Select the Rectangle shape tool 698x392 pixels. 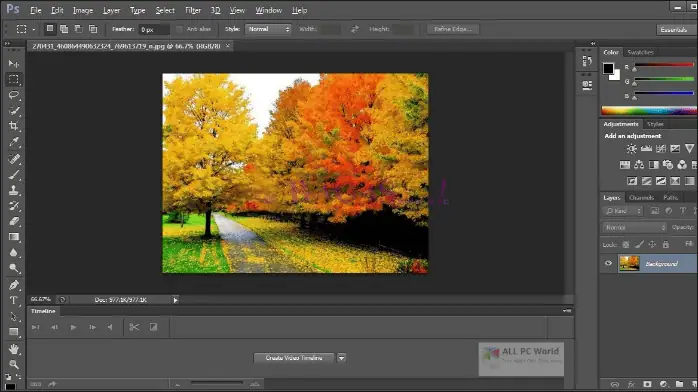(x=14, y=332)
